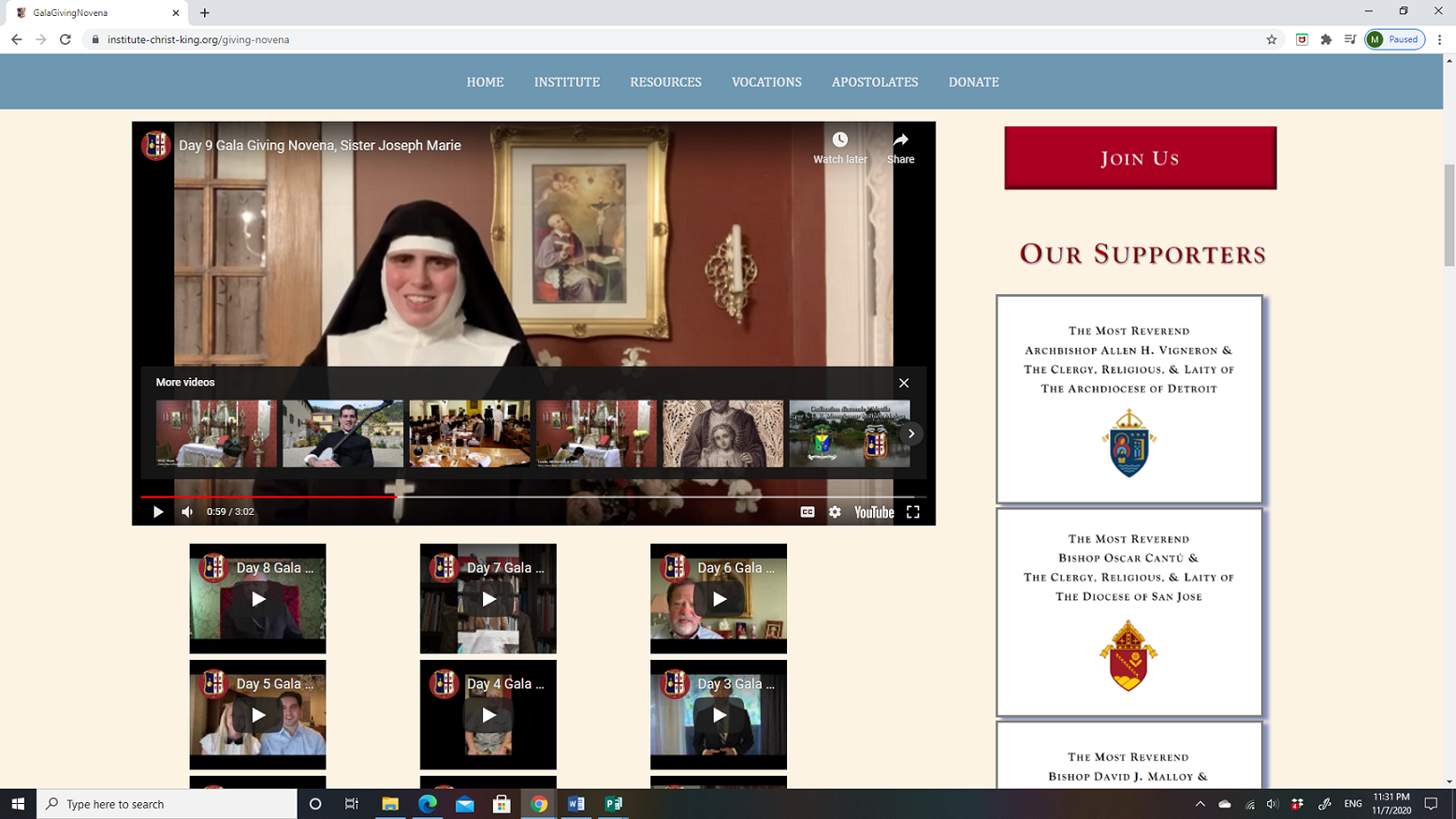Open the VOCATIONS menu
This screenshot has width=1456, height=819.
click(766, 82)
